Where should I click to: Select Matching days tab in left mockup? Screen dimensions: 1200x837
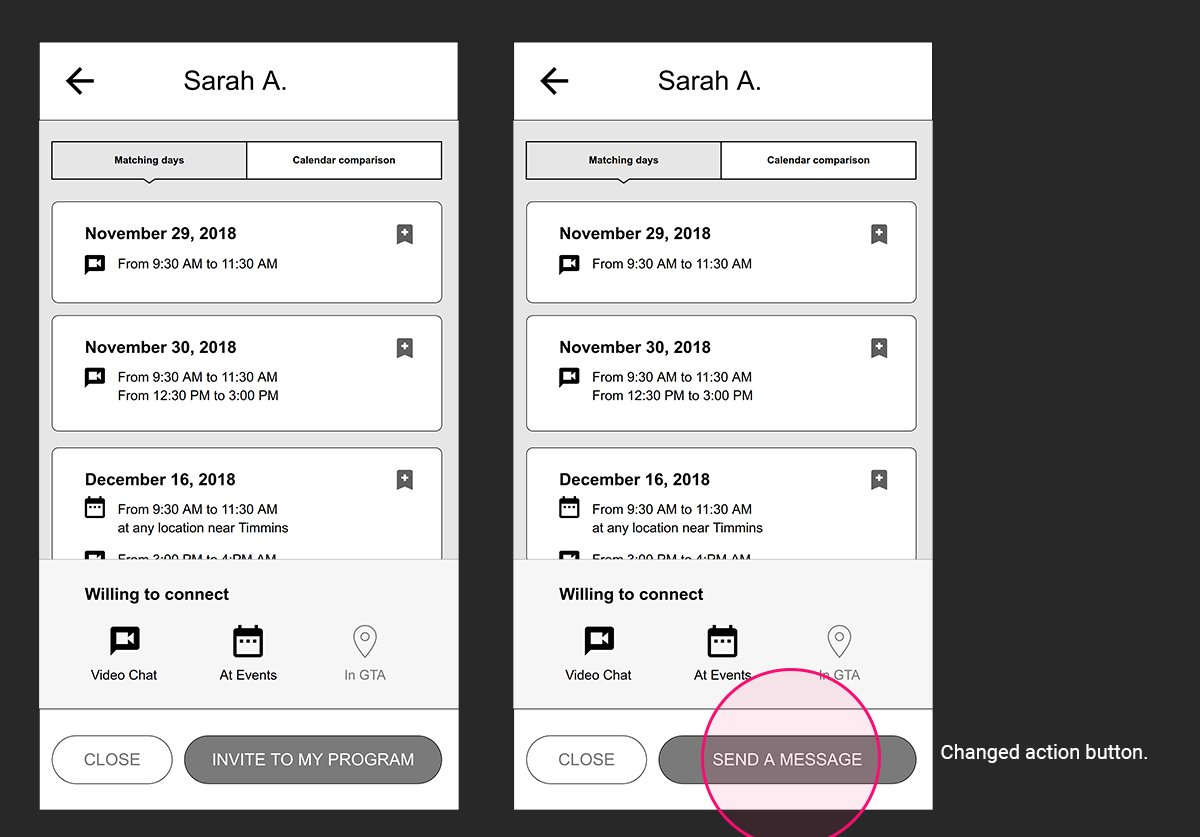pyautogui.click(x=149, y=160)
